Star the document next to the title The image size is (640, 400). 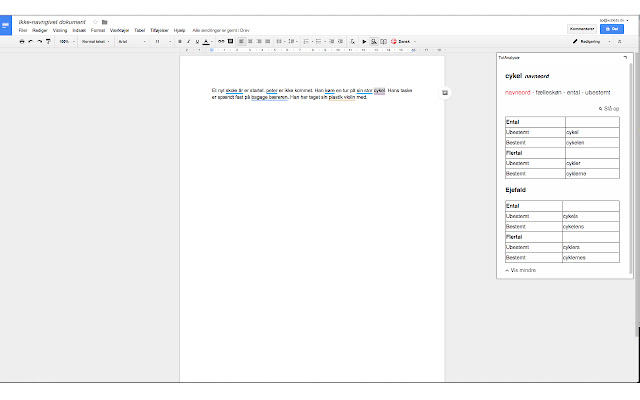click(95, 21)
